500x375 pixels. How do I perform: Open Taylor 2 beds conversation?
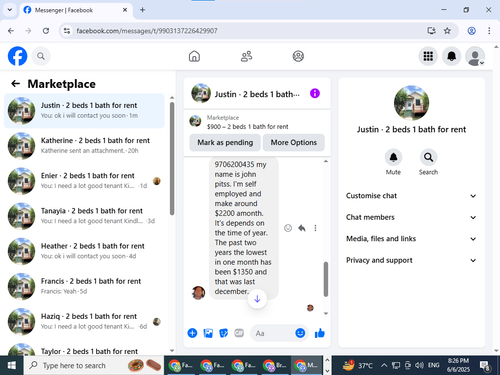pyautogui.click(x=84, y=348)
